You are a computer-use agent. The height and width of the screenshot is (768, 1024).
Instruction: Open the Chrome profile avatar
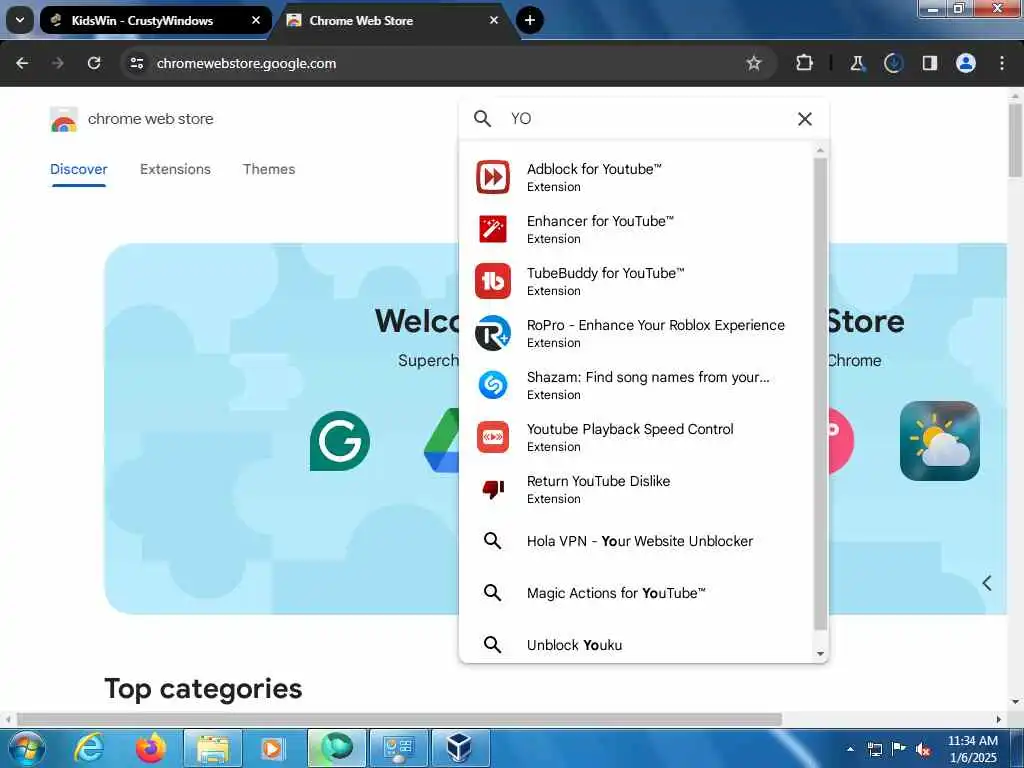965,63
